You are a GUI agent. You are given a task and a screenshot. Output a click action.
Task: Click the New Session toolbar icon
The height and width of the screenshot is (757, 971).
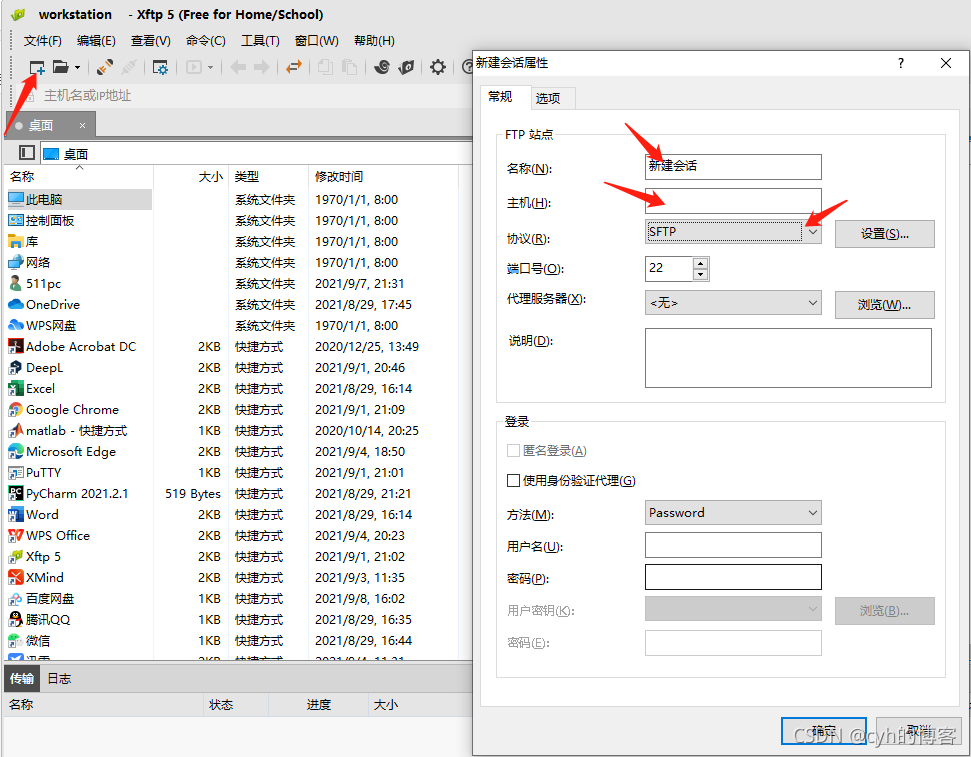[35, 66]
